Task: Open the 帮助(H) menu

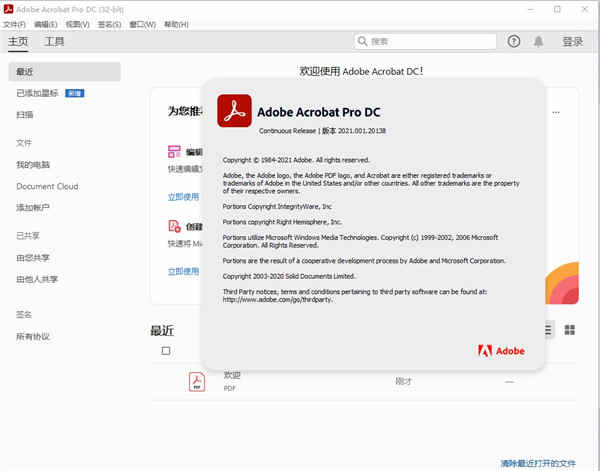Action: (x=176, y=24)
